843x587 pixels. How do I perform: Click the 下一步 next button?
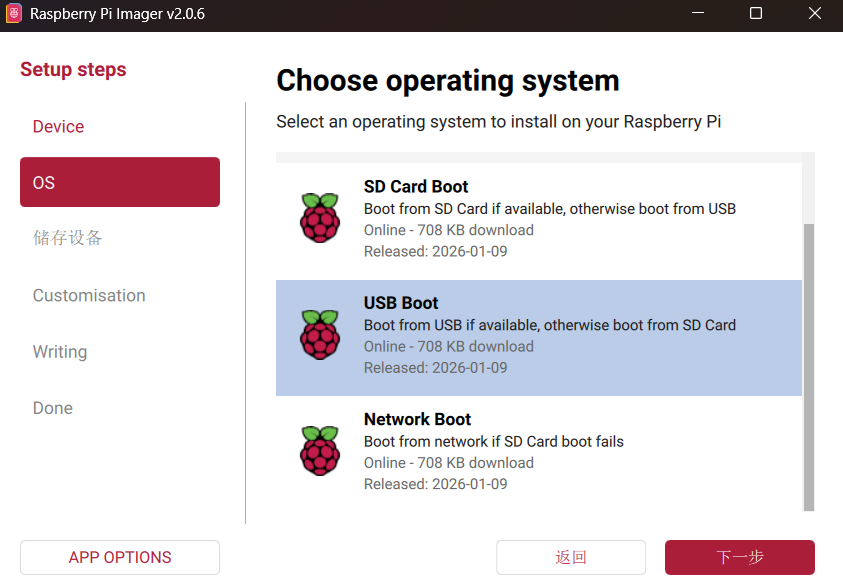[739, 557]
